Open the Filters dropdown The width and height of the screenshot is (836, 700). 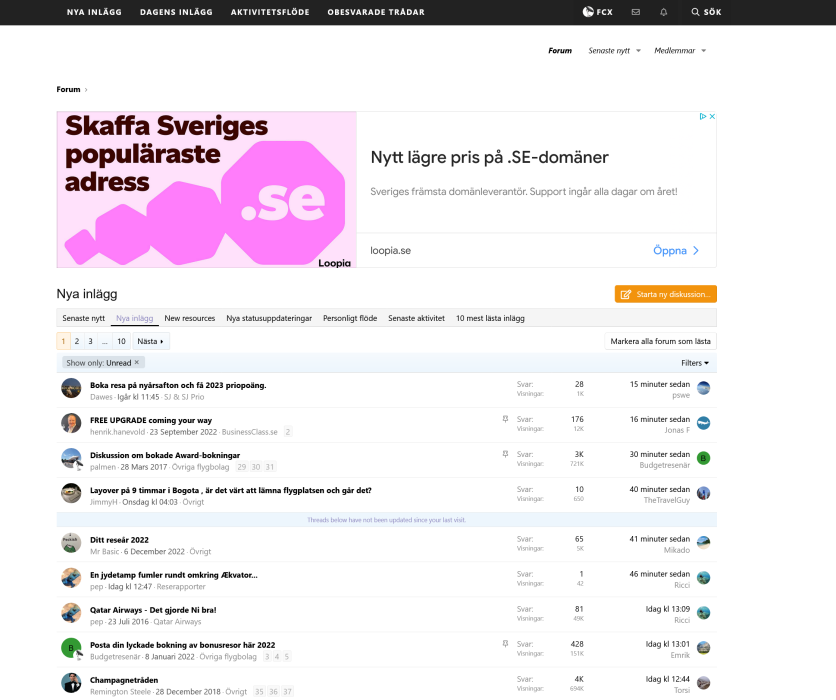point(695,363)
